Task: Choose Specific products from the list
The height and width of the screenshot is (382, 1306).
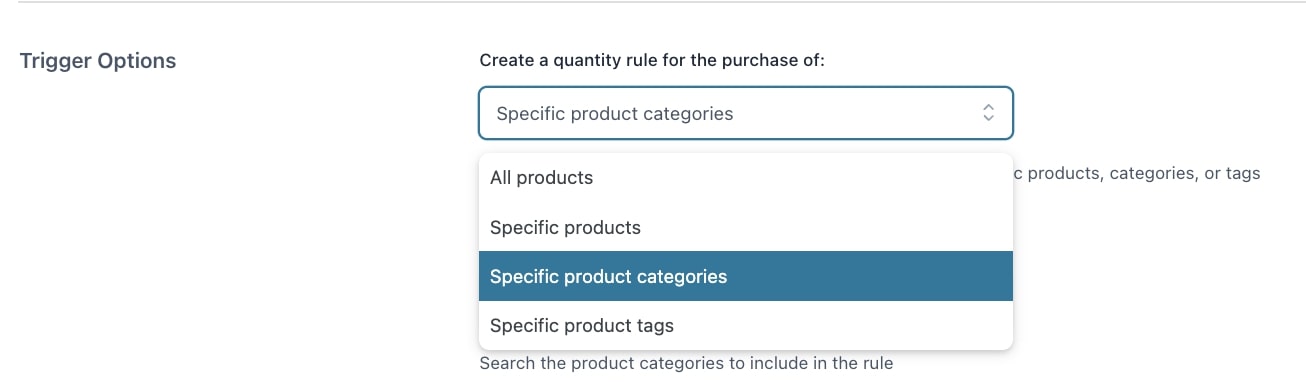Action: [x=746, y=227]
